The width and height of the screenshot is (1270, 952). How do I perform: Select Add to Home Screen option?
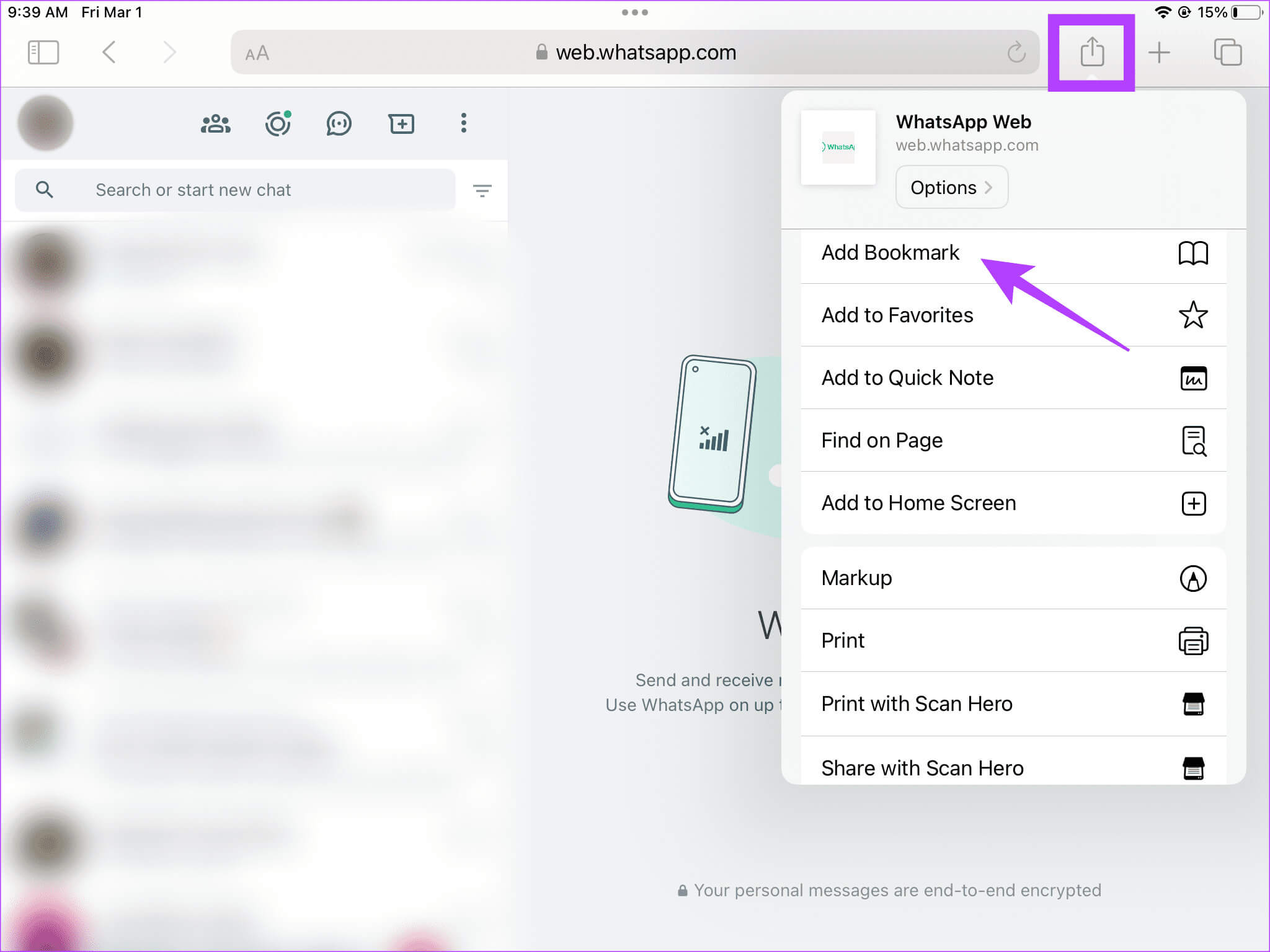(1012, 503)
